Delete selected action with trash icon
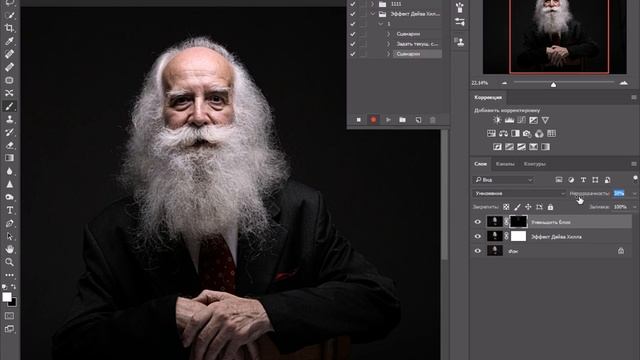 pyautogui.click(x=433, y=120)
